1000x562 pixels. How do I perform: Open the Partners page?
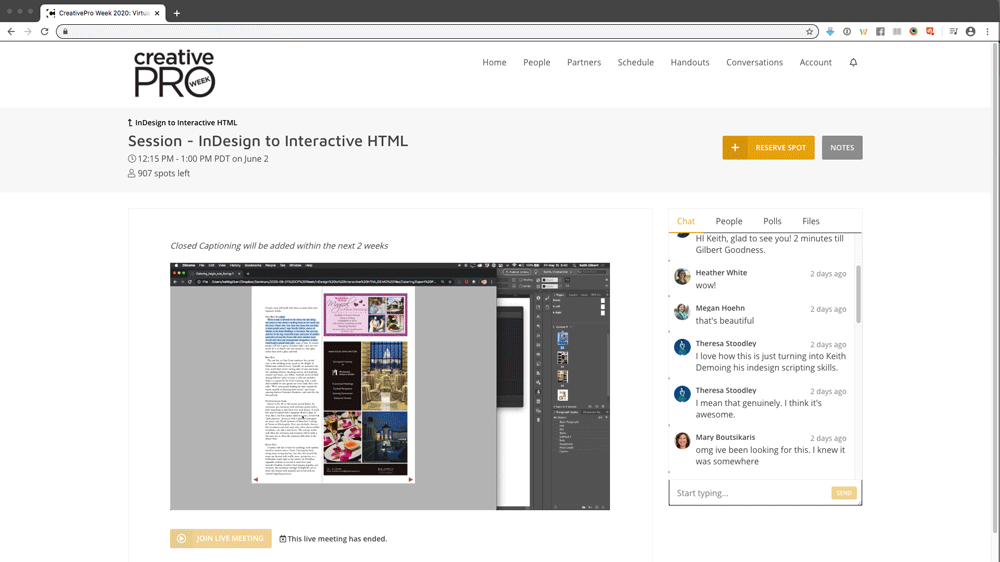tap(584, 62)
